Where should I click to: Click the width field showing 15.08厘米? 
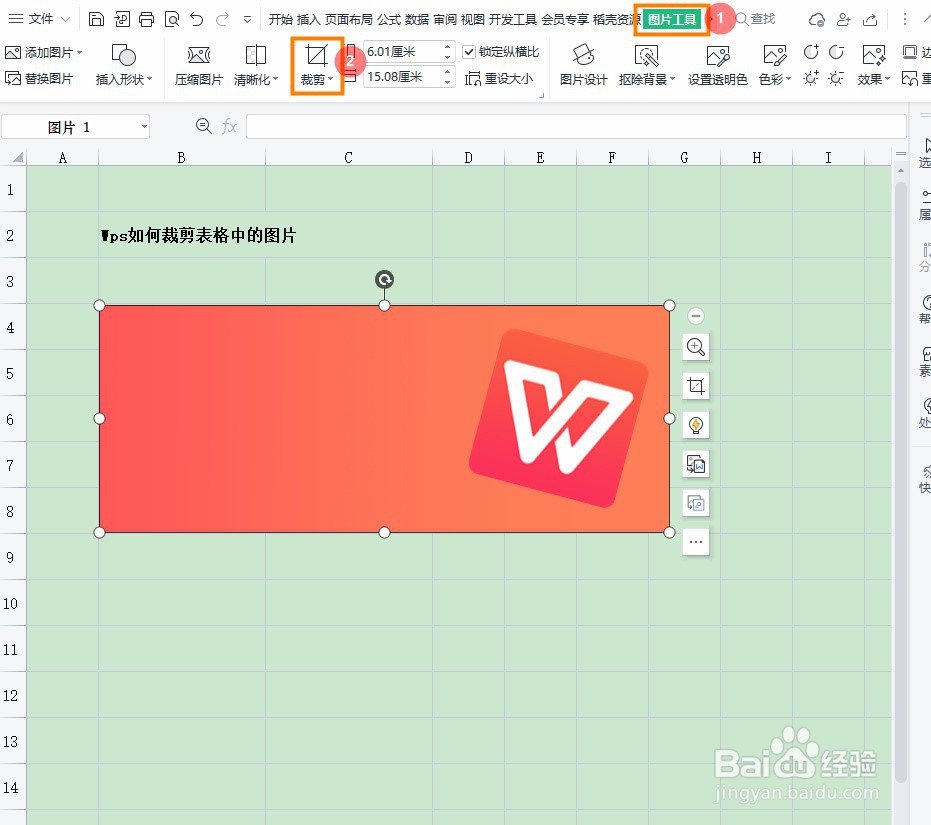click(403, 77)
